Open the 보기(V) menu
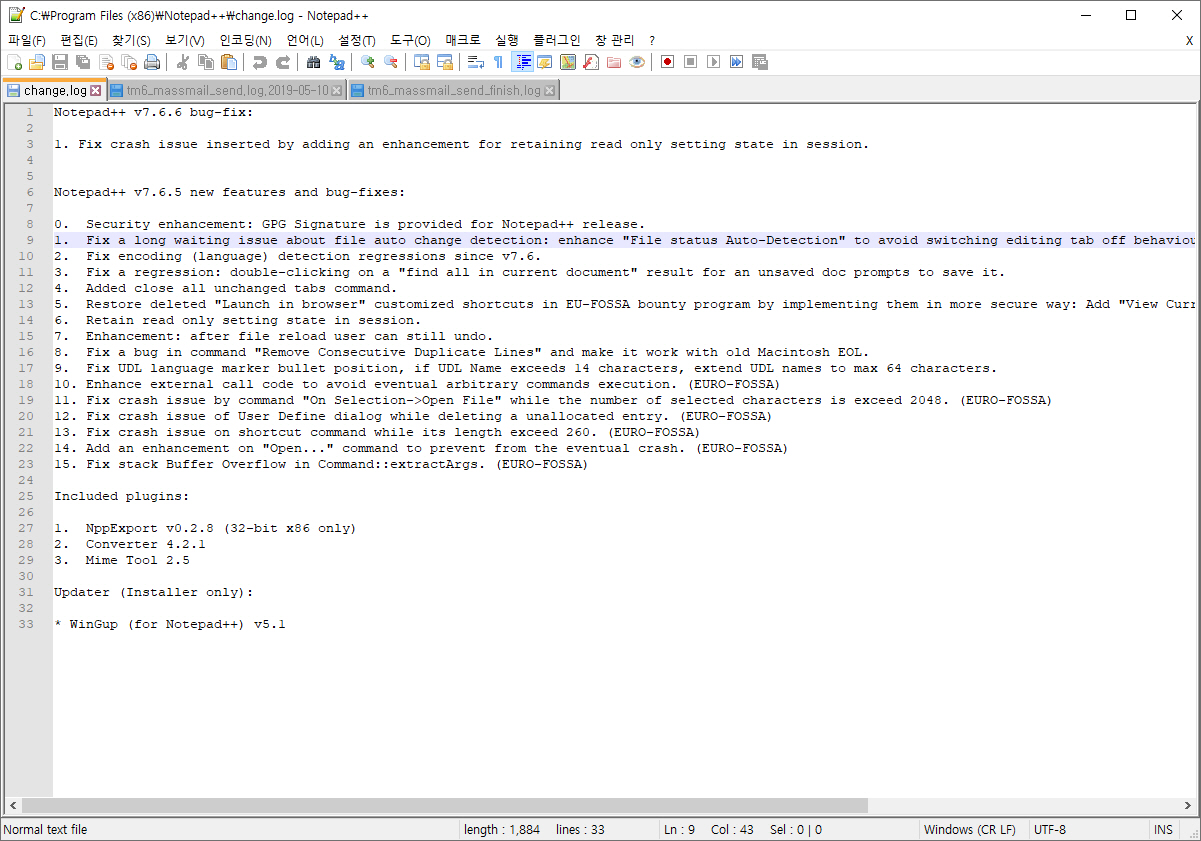Viewport: 1201px width, 841px height. click(x=185, y=40)
